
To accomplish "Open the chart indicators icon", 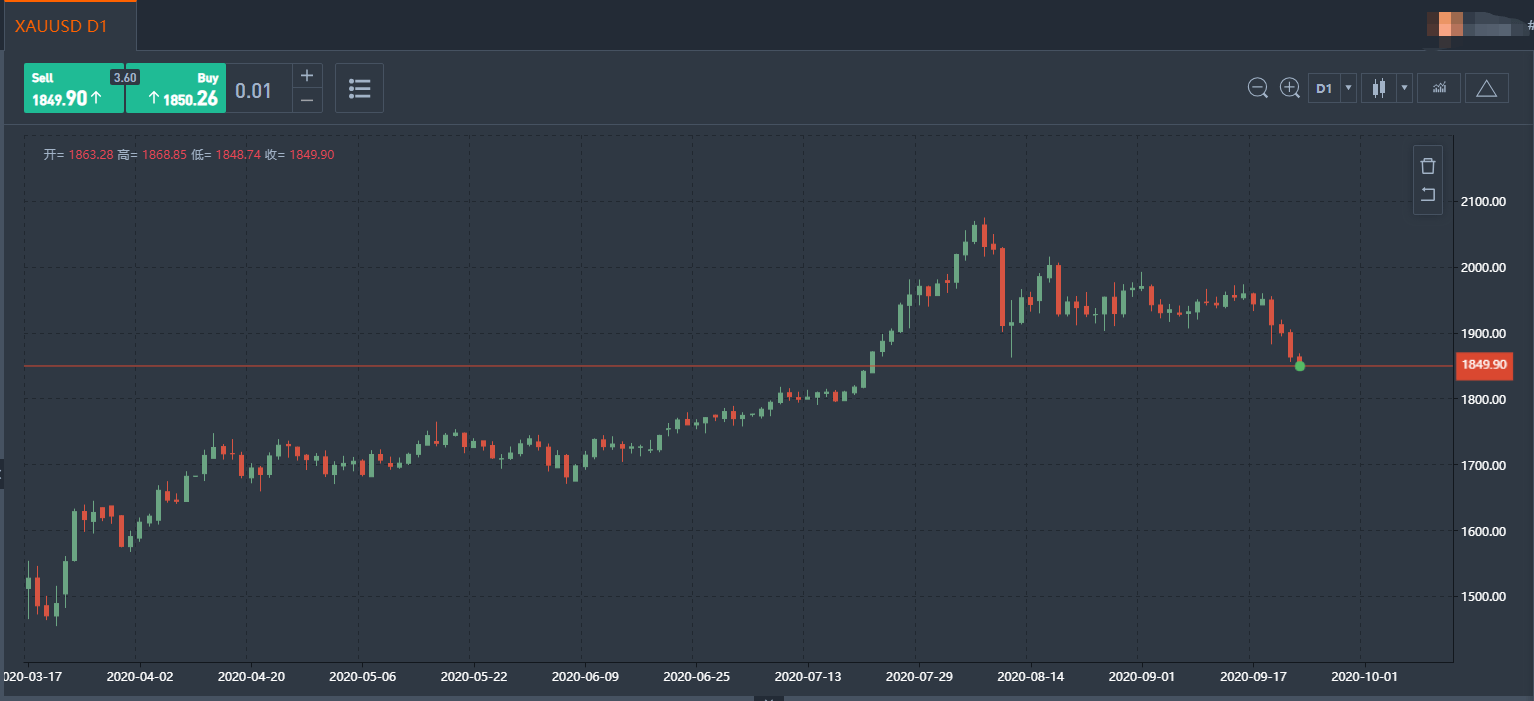I will coord(1439,88).
